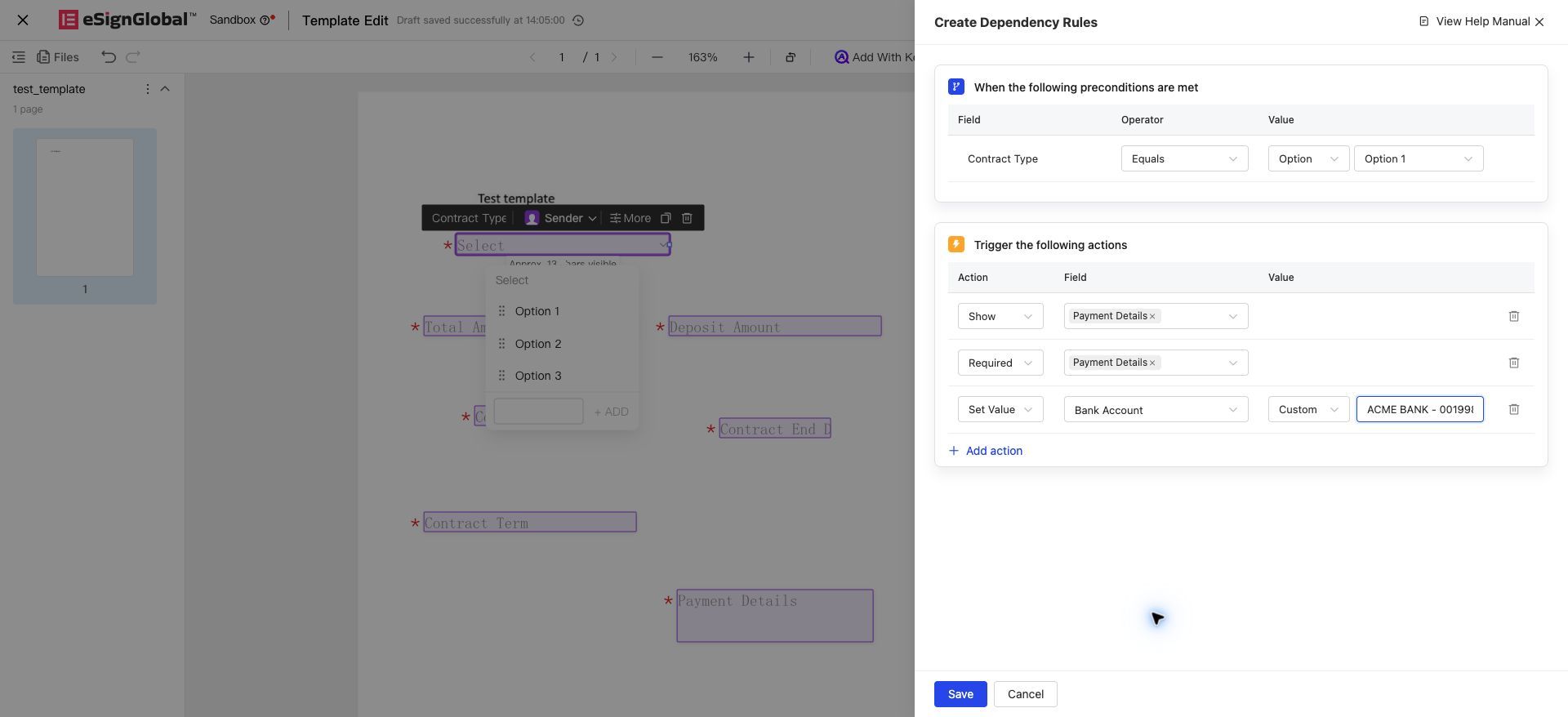Select Option 3 in the list
Viewport: 1568px width, 717px height.
tap(562, 376)
